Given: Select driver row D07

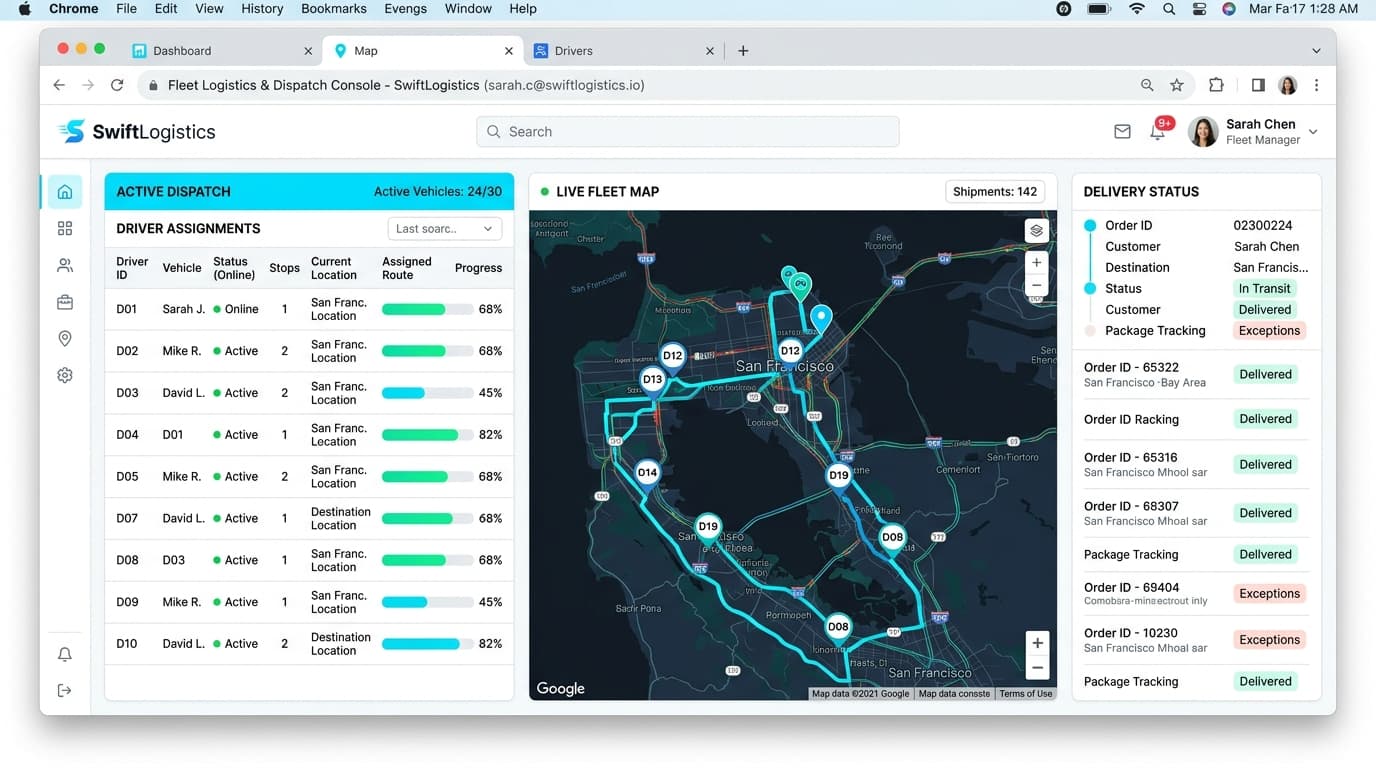Looking at the screenshot, I should click(x=309, y=519).
